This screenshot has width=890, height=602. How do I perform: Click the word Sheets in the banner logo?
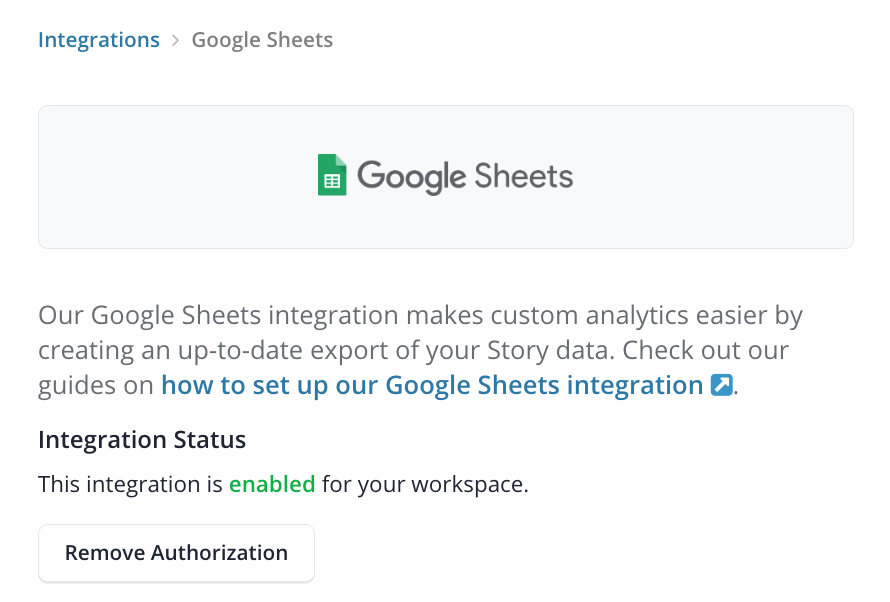click(x=523, y=175)
